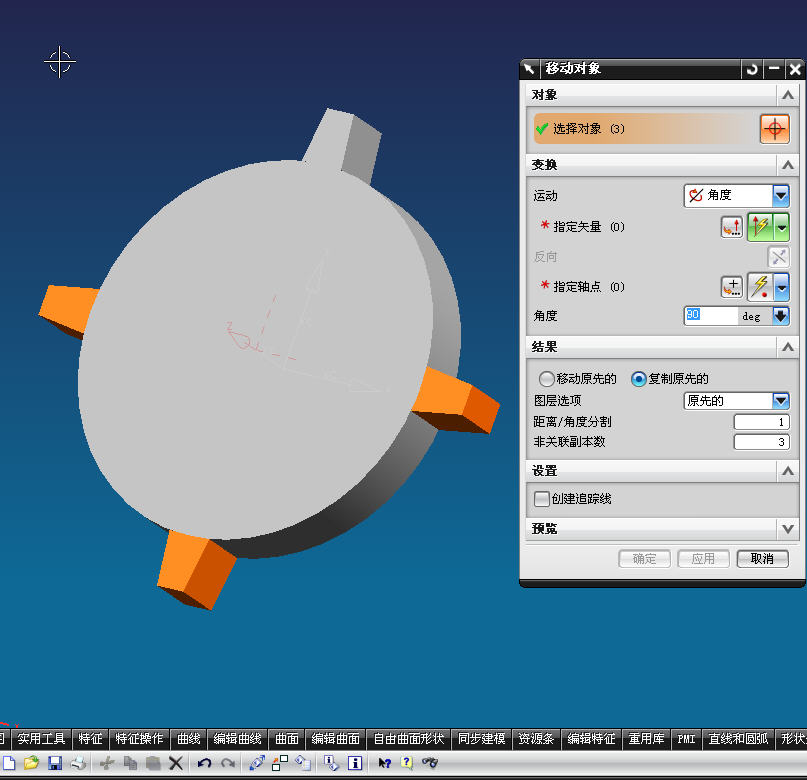The height and width of the screenshot is (780, 807).
Task: Click the Cut scissors icon
Action: (107, 763)
